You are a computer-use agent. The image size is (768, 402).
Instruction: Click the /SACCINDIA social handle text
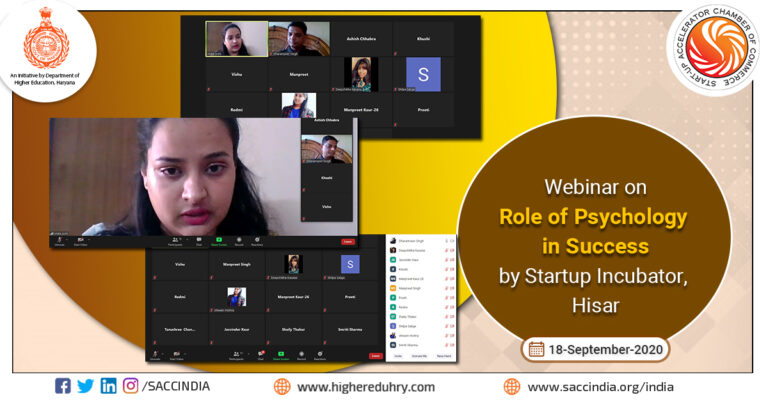(176, 386)
